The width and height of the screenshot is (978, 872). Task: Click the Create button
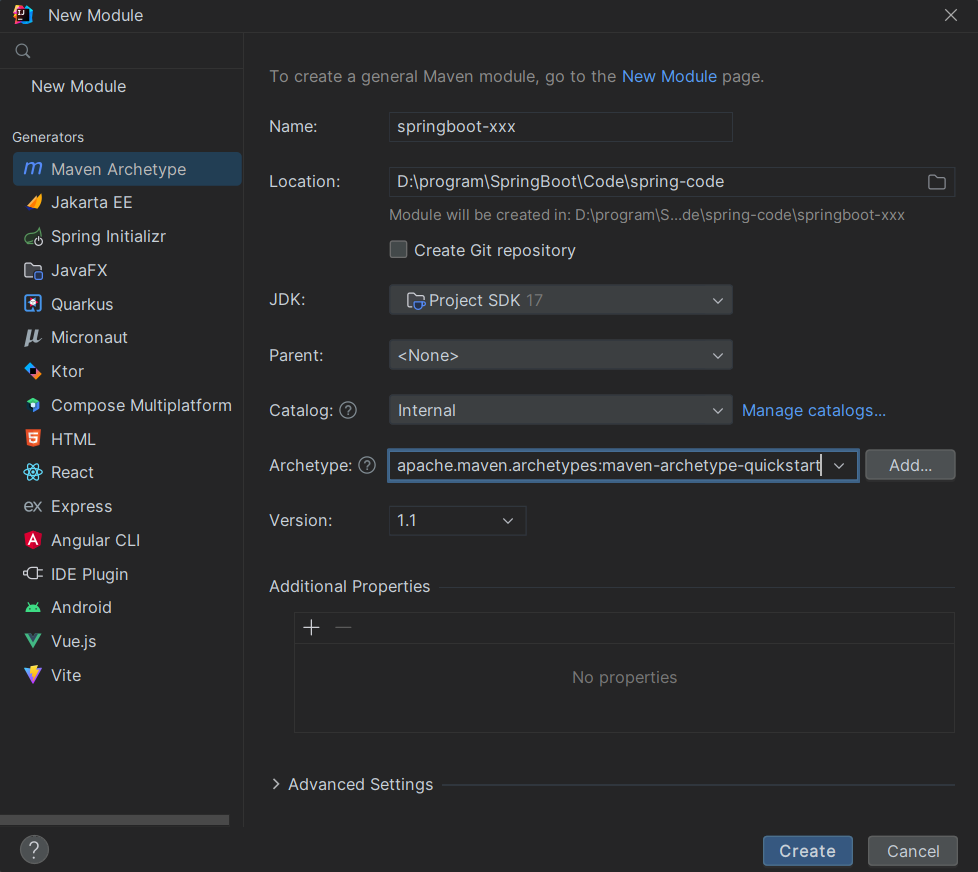[x=808, y=851]
